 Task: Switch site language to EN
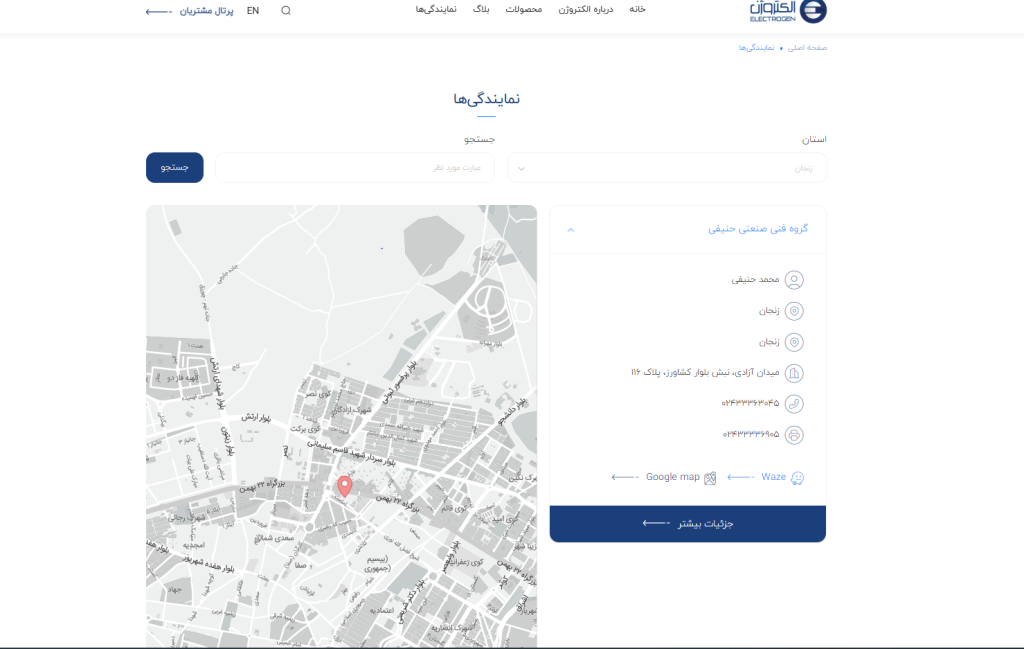tap(253, 10)
